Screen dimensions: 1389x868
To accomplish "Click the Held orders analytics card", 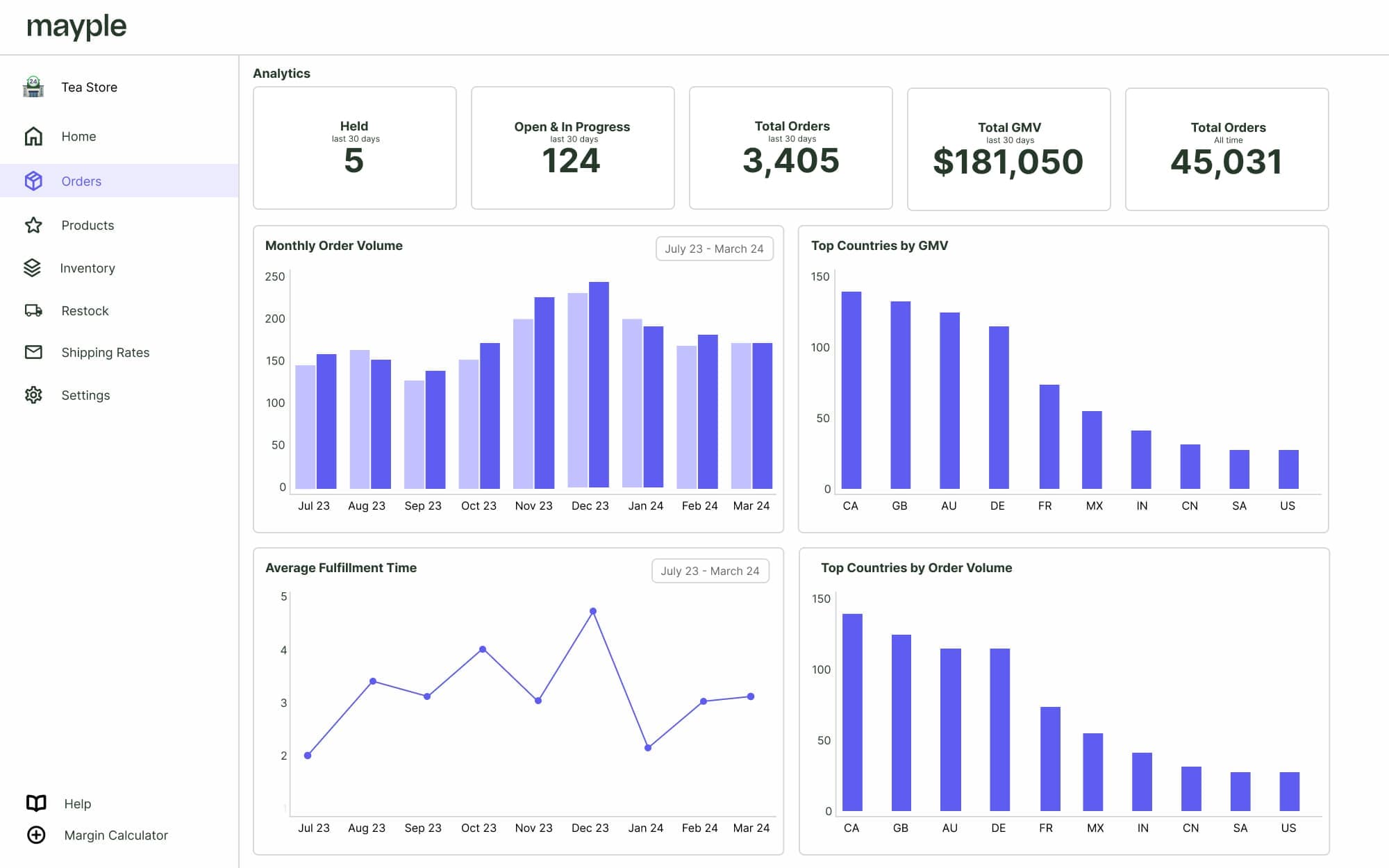I will pyautogui.click(x=354, y=147).
